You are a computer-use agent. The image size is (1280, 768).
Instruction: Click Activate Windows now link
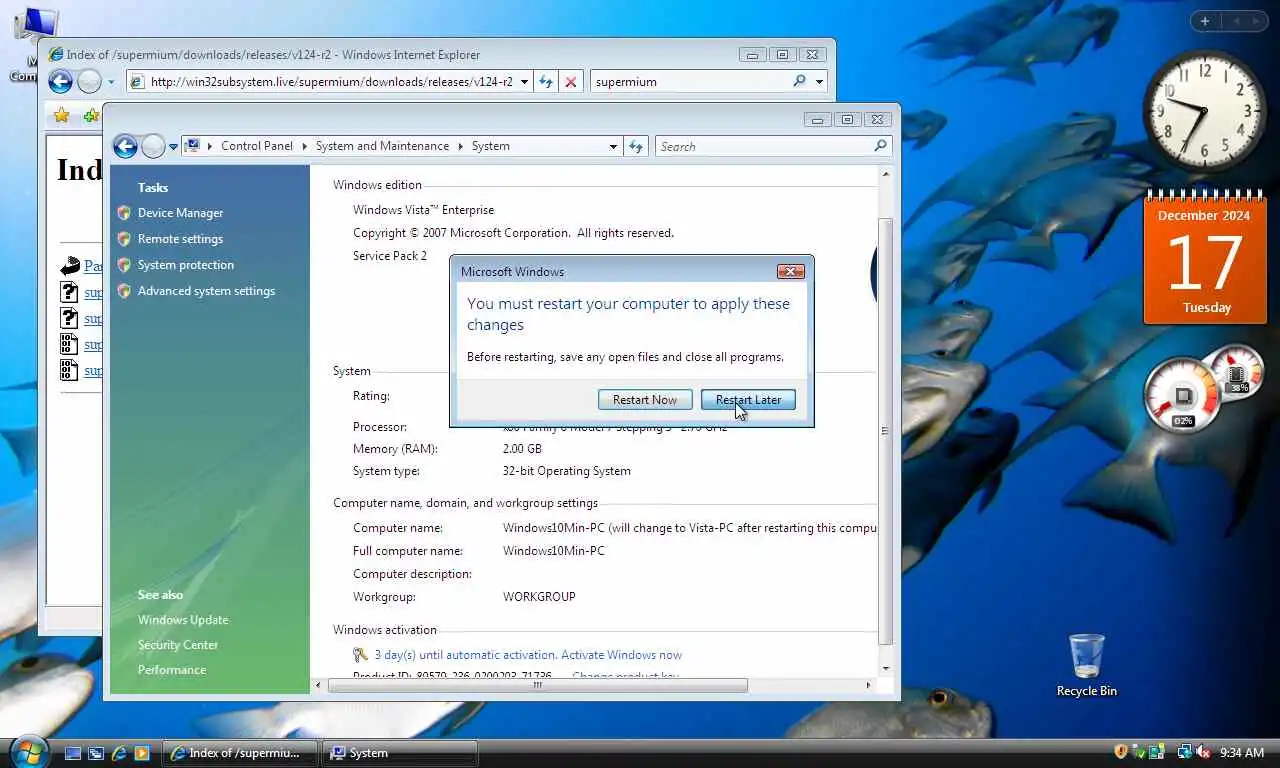click(621, 655)
